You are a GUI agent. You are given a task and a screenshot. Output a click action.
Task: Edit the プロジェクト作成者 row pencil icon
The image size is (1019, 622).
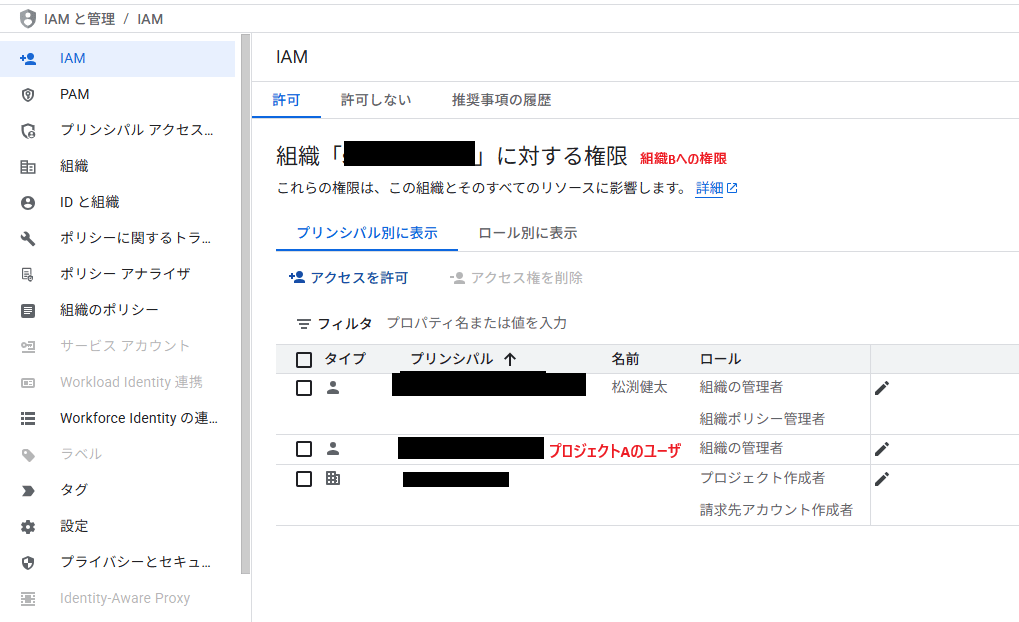(x=882, y=479)
